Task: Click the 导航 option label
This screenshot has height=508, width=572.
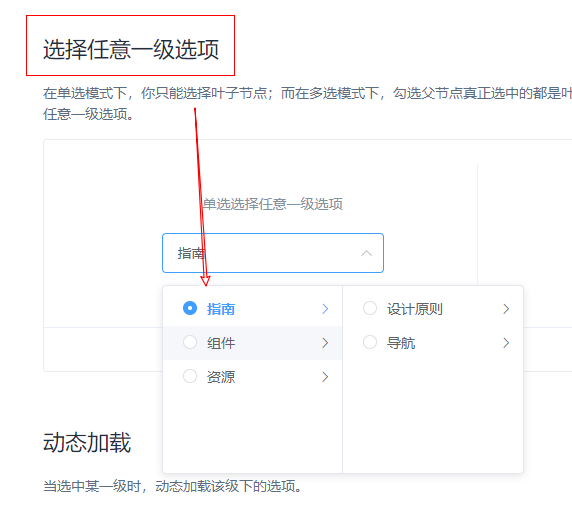Action: click(x=401, y=343)
